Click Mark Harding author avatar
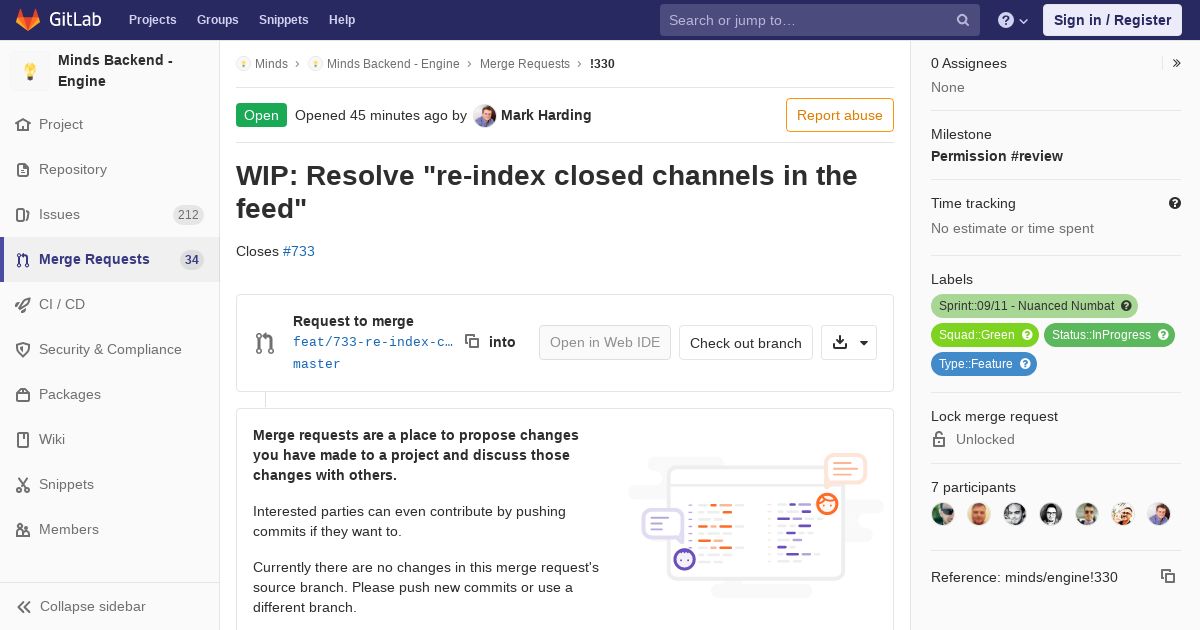Screen dimensions: 1200x630 [485, 115]
